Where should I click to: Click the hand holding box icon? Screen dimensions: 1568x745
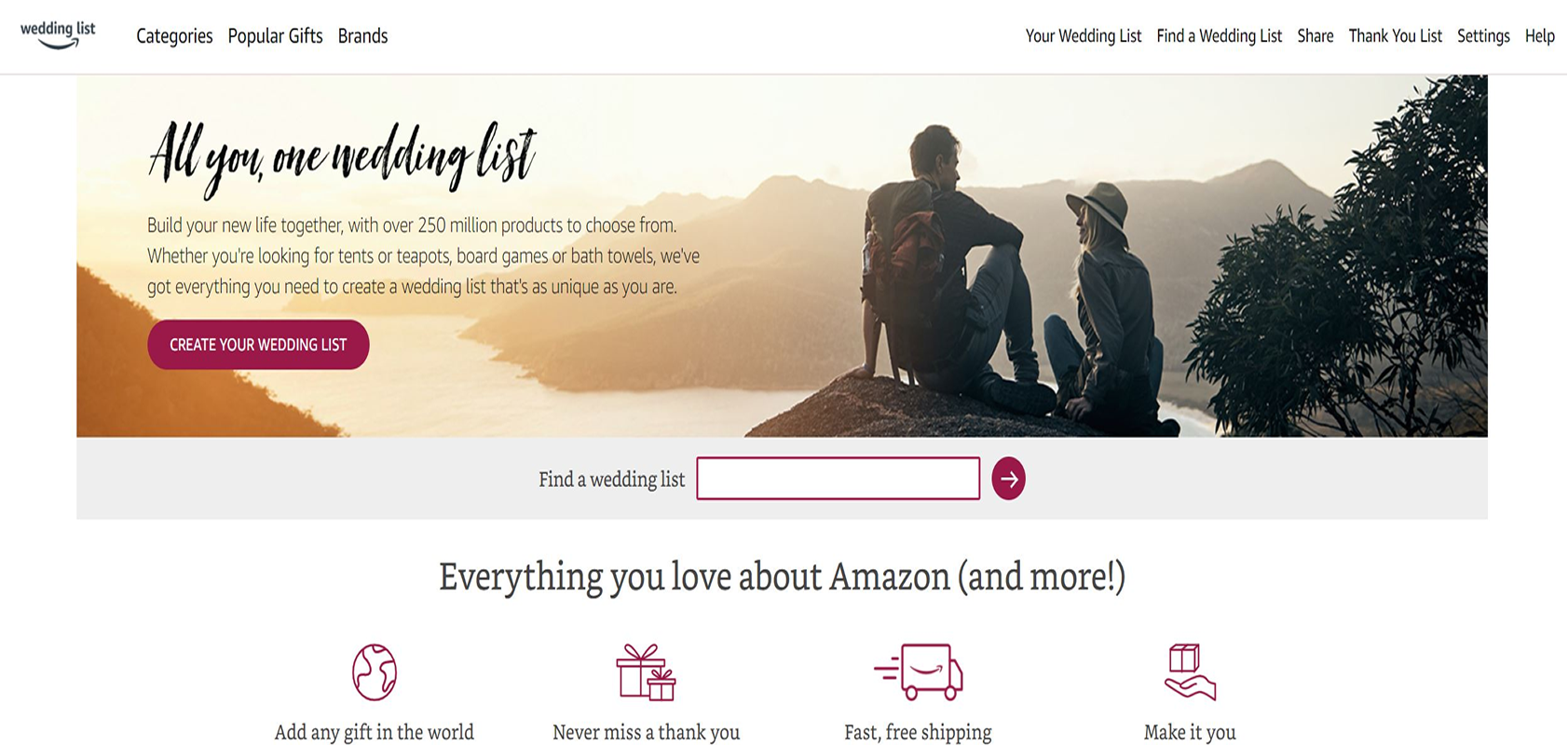click(1190, 671)
